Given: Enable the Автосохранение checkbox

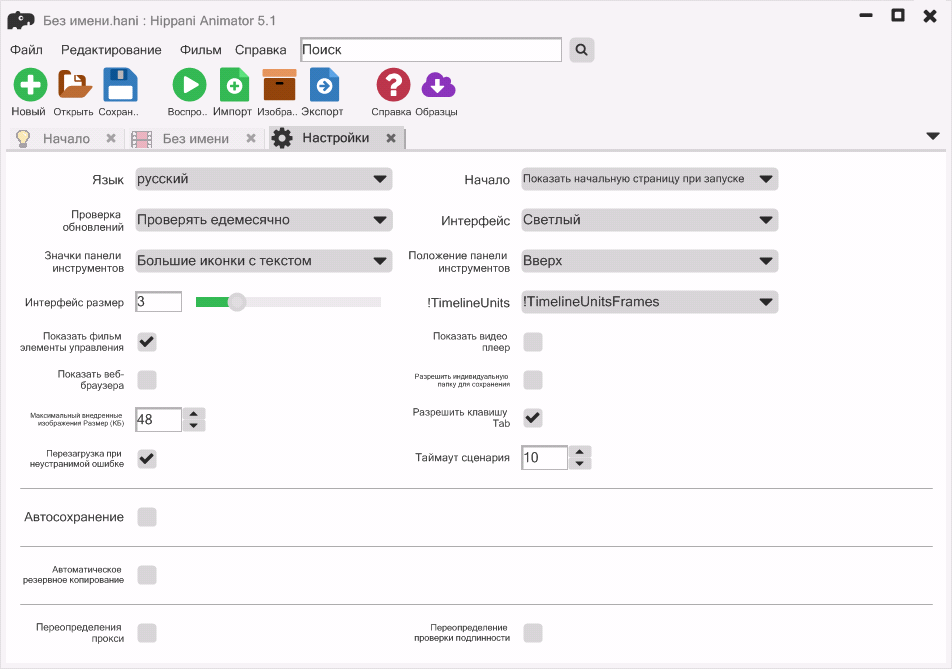Looking at the screenshot, I should (x=147, y=517).
